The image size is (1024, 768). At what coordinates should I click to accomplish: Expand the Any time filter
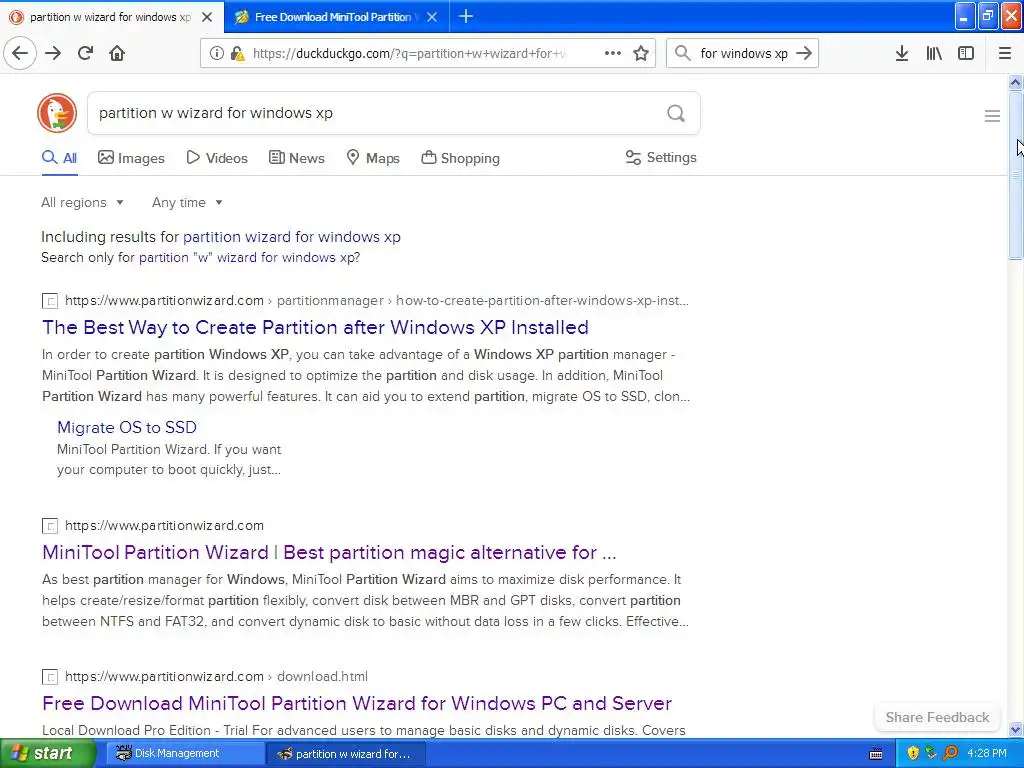click(x=187, y=202)
